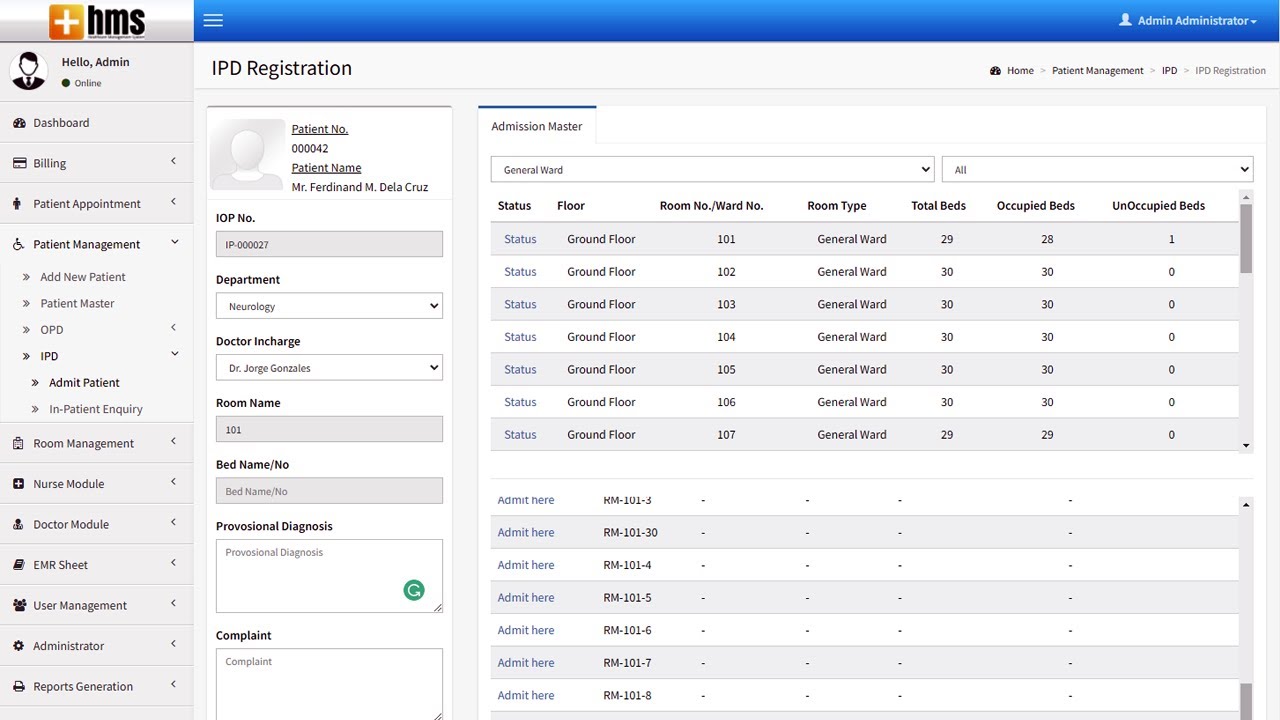
Task: Open the Doctor Incharge dropdown
Action: (x=329, y=368)
